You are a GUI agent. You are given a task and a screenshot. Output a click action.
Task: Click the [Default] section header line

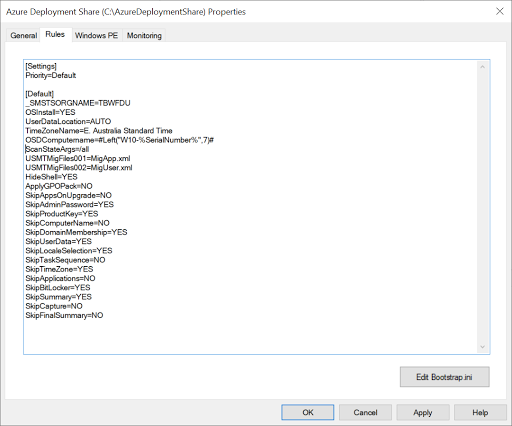40,94
